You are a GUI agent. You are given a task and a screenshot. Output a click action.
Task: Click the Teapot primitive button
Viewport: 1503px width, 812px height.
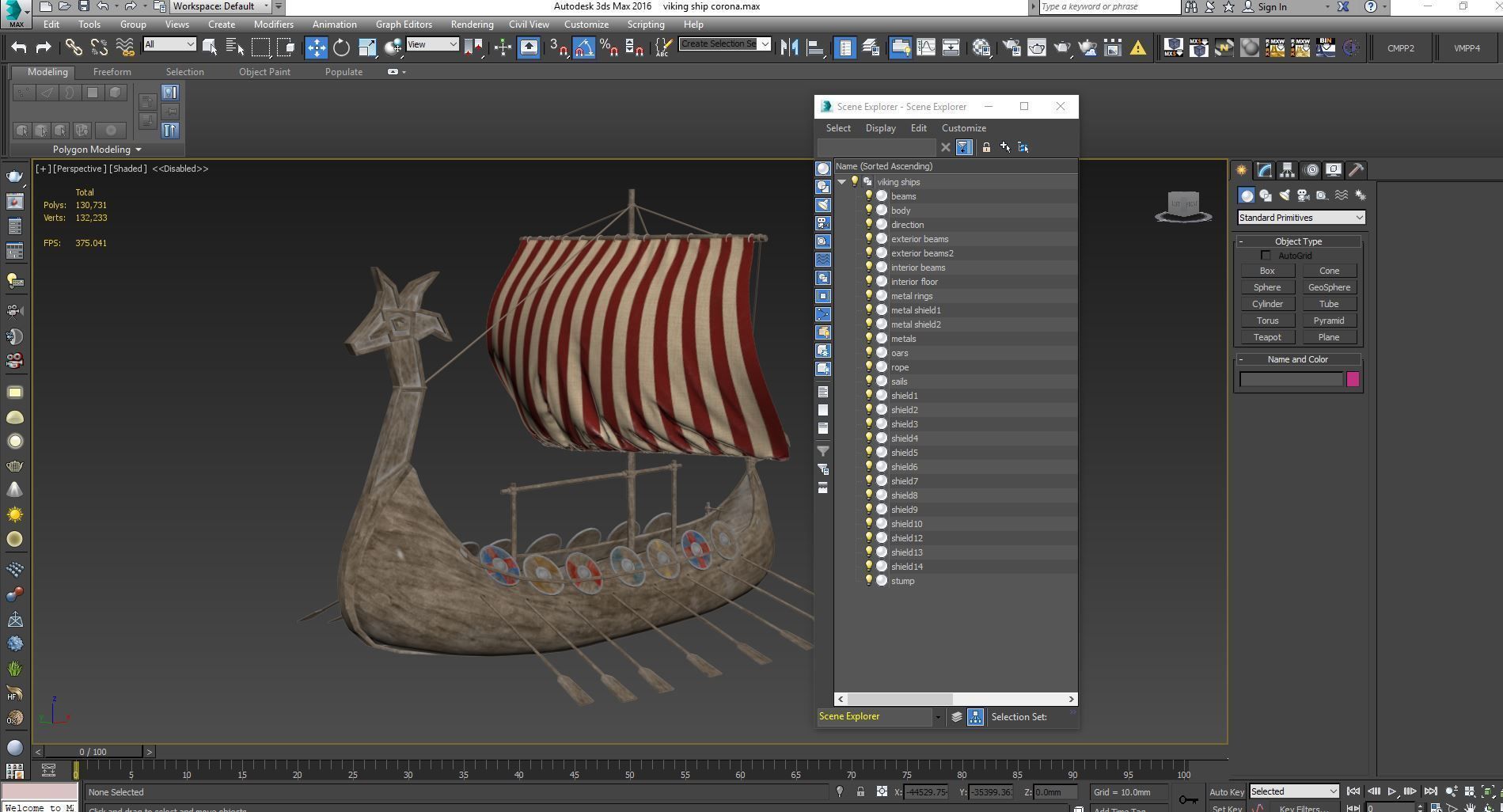click(1266, 337)
